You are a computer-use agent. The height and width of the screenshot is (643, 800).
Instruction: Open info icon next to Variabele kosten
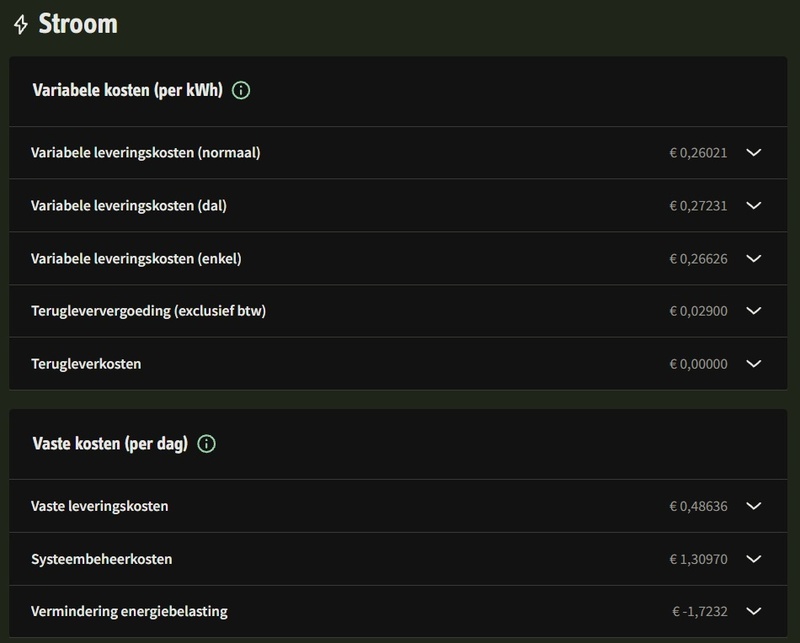(x=241, y=90)
